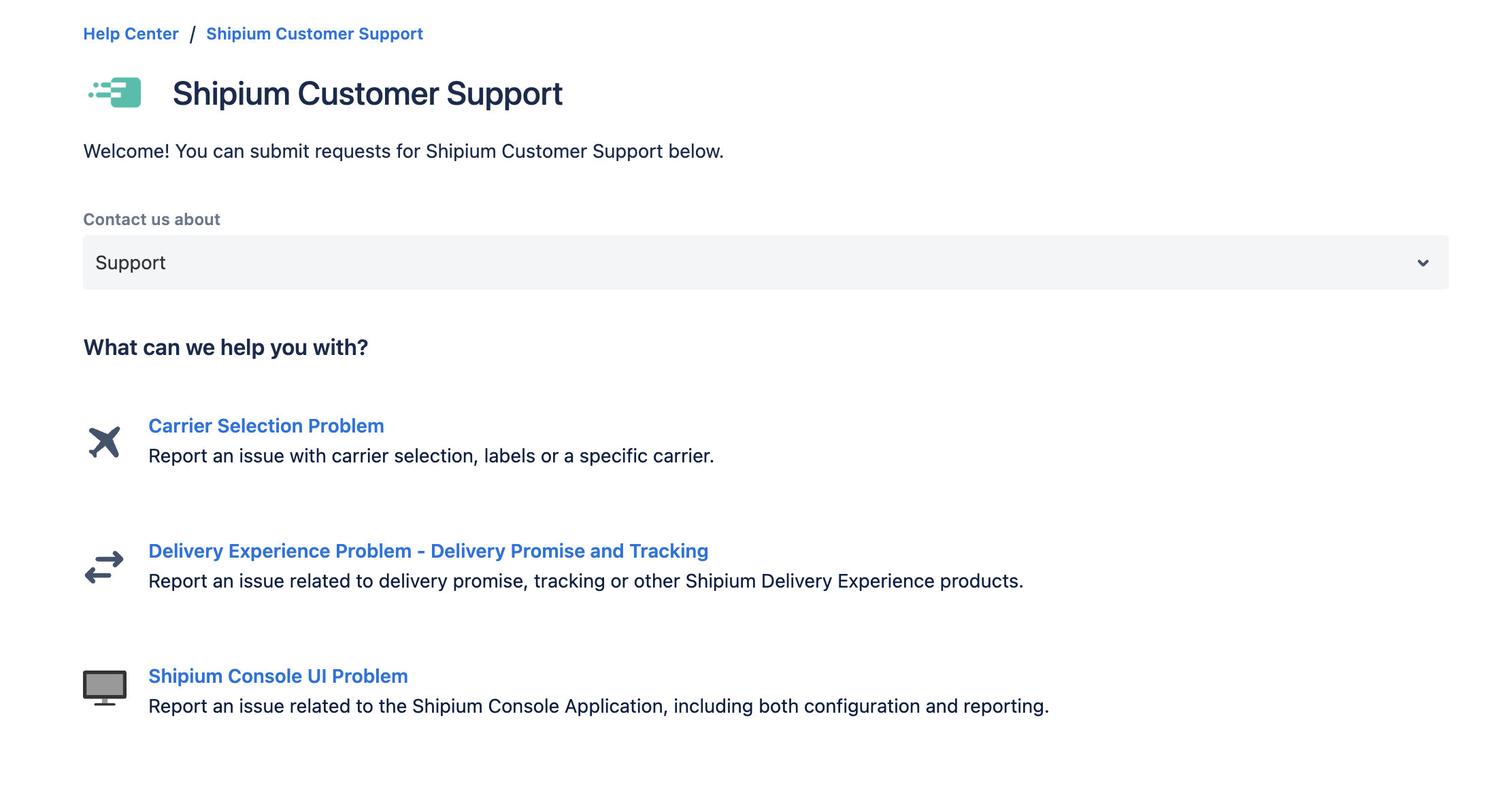Click the Welcome message text
1498x812 pixels.
[x=403, y=151]
